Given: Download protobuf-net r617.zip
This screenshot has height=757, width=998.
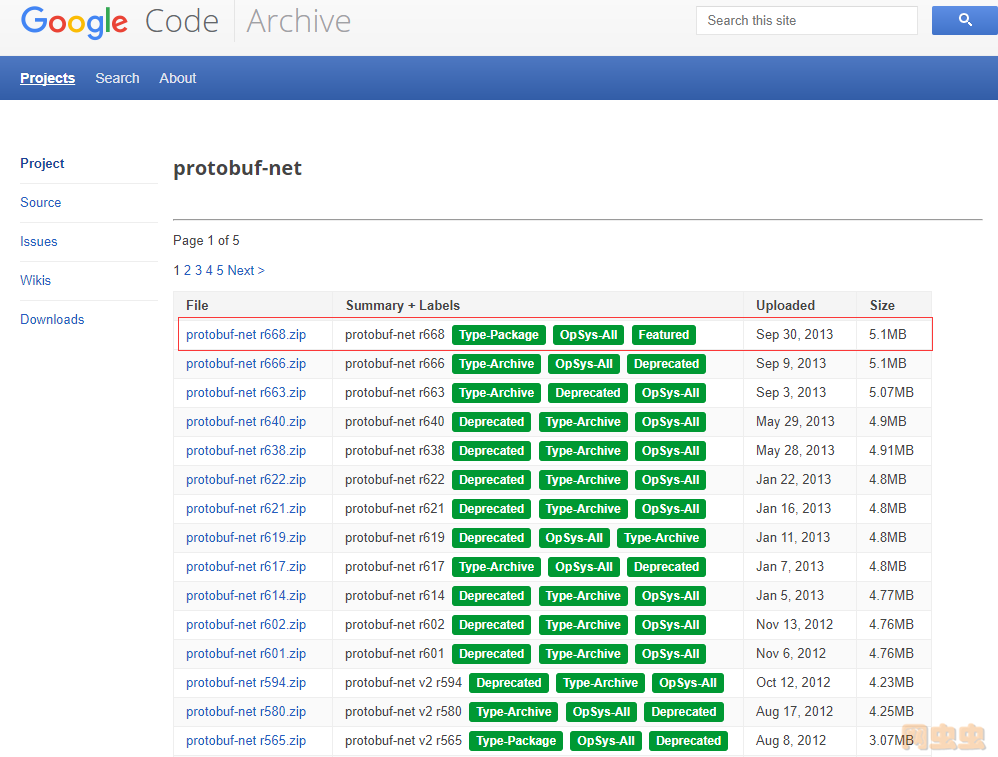Looking at the screenshot, I should (x=246, y=567).
